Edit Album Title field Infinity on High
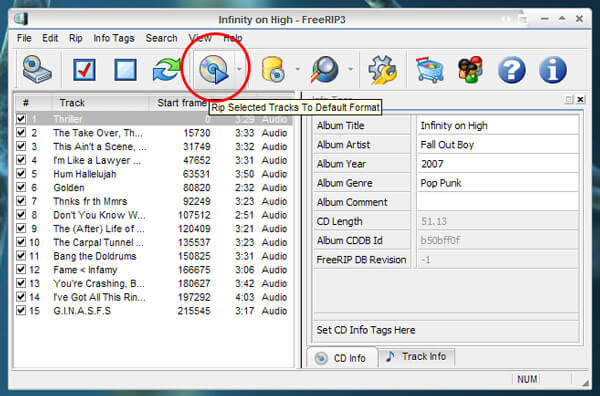This screenshot has width=600, height=396. [497, 125]
